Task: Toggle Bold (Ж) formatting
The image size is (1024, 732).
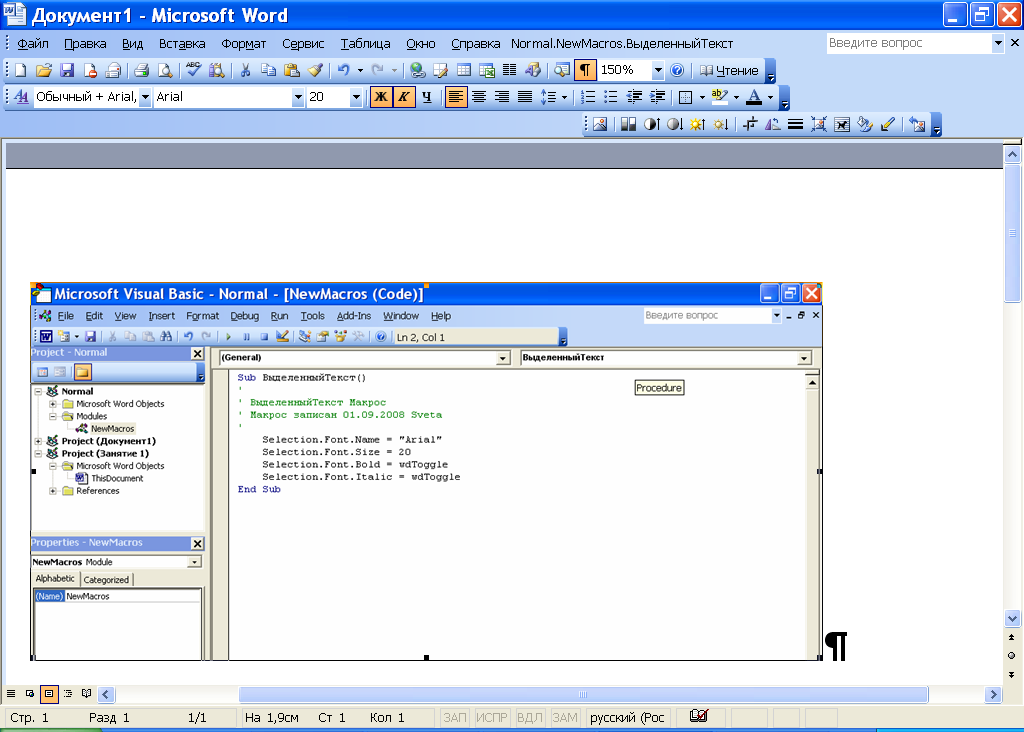Action: pos(381,97)
